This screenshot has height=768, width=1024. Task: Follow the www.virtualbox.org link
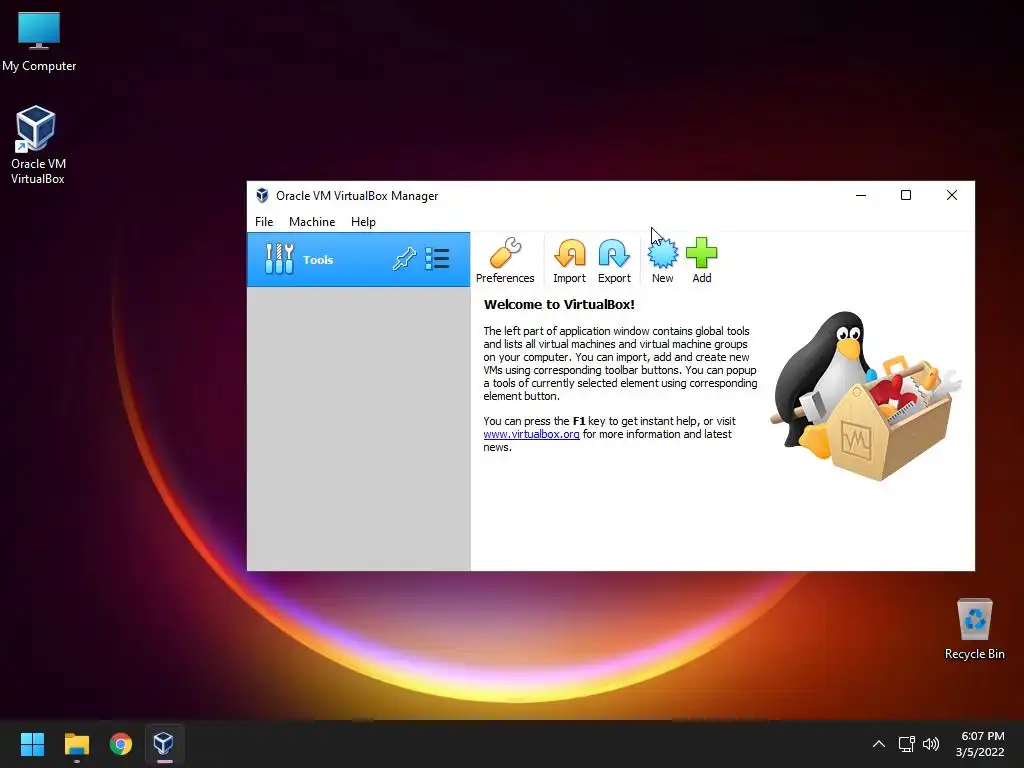coord(531,434)
